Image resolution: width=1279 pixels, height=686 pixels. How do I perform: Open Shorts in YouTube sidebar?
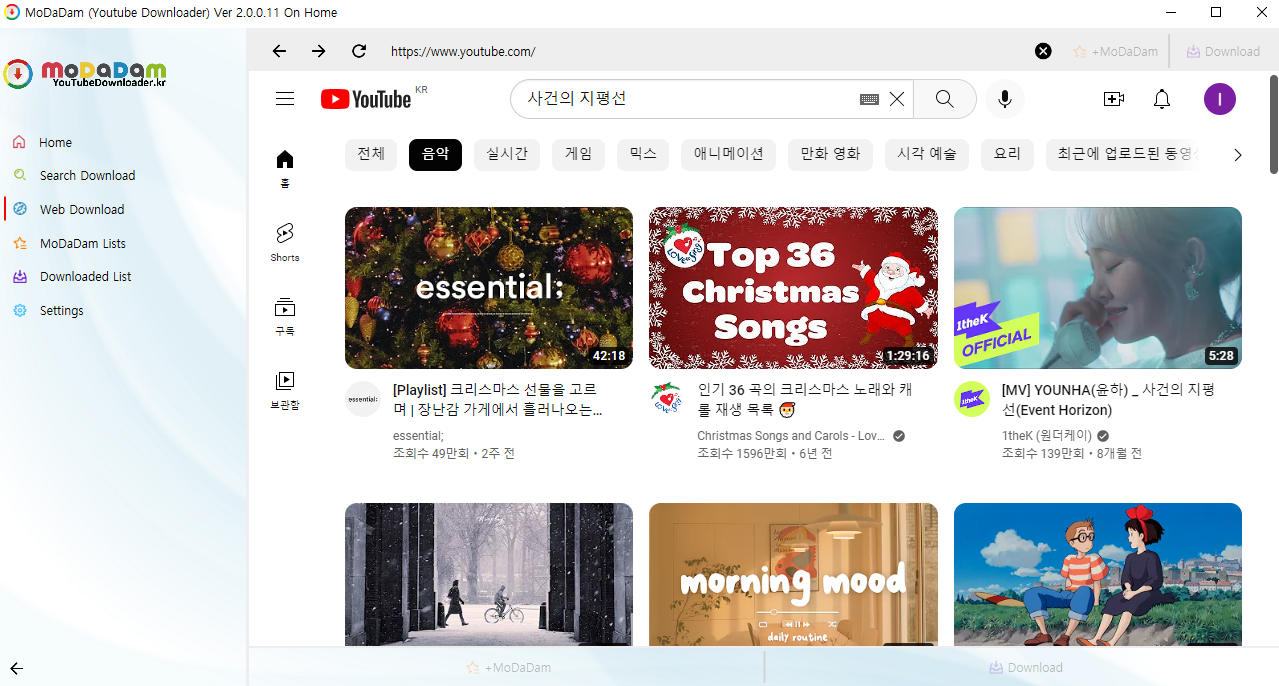tap(285, 243)
